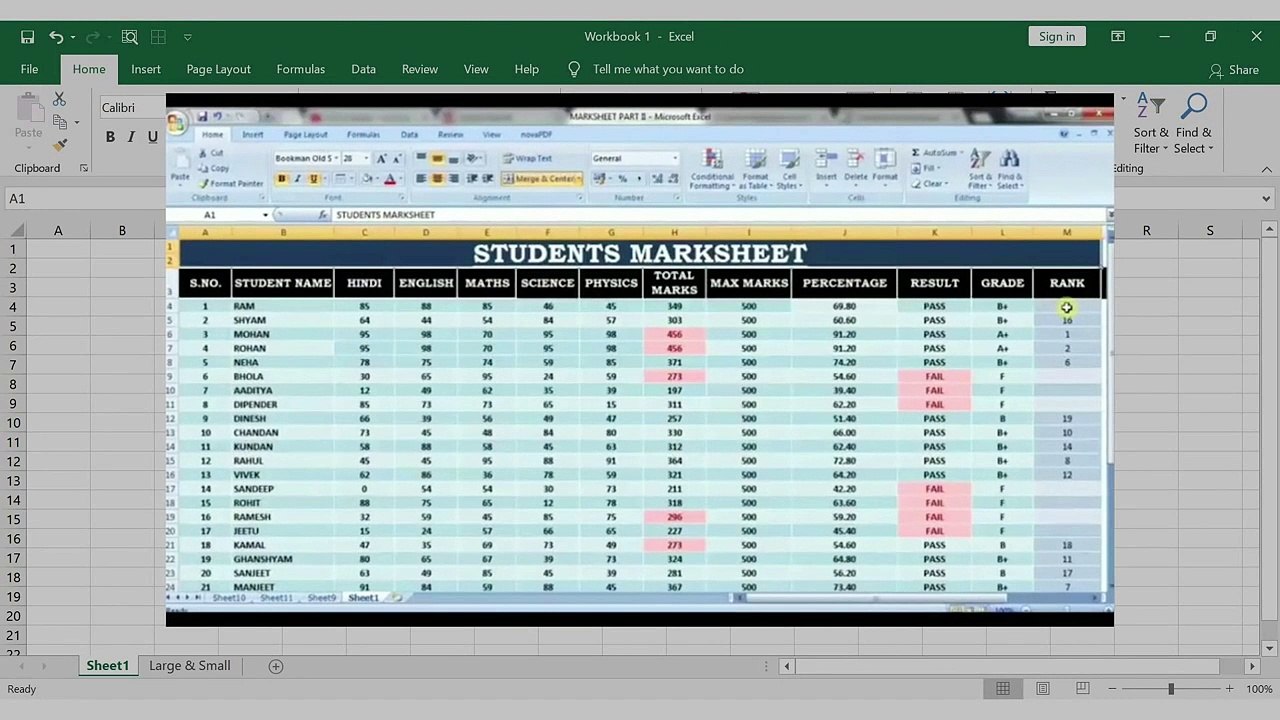Screen dimensions: 1280x720
Task: Open the File tab
Action: coord(29,69)
